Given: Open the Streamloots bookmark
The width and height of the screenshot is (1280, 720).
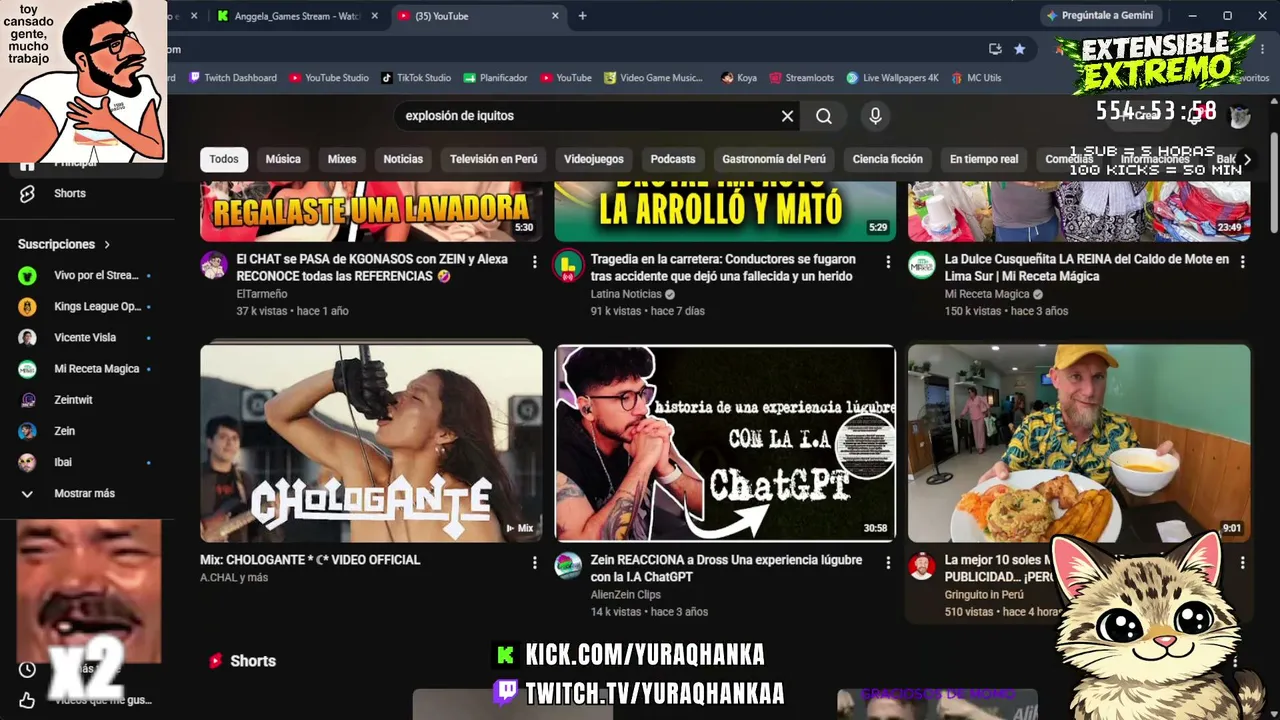Looking at the screenshot, I should pyautogui.click(x=801, y=78).
